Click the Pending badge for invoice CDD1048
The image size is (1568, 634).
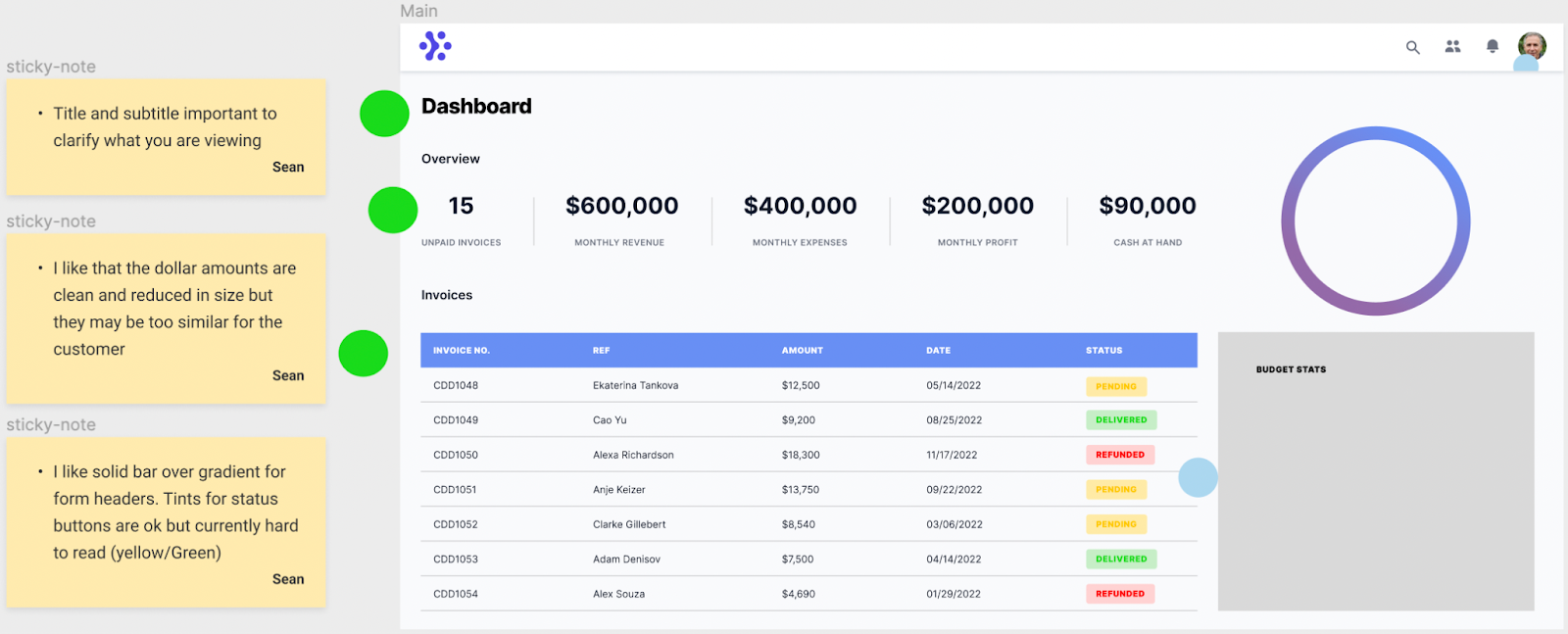[1115, 386]
